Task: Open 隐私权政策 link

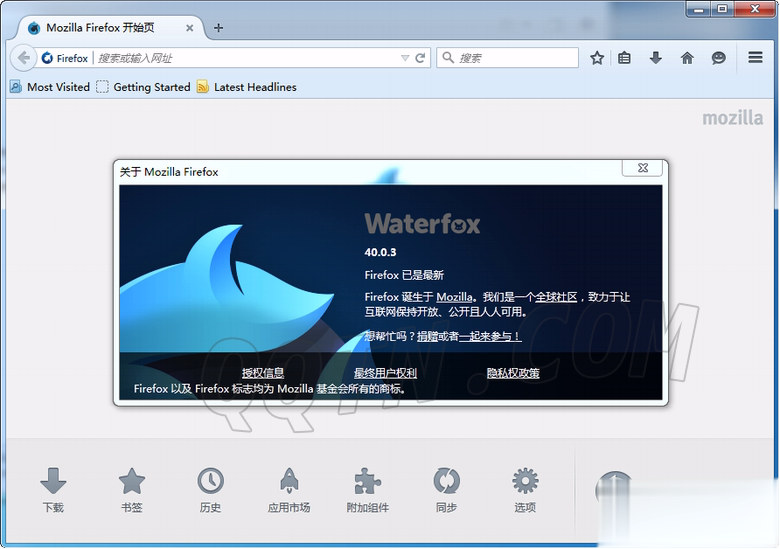Action: point(513,372)
